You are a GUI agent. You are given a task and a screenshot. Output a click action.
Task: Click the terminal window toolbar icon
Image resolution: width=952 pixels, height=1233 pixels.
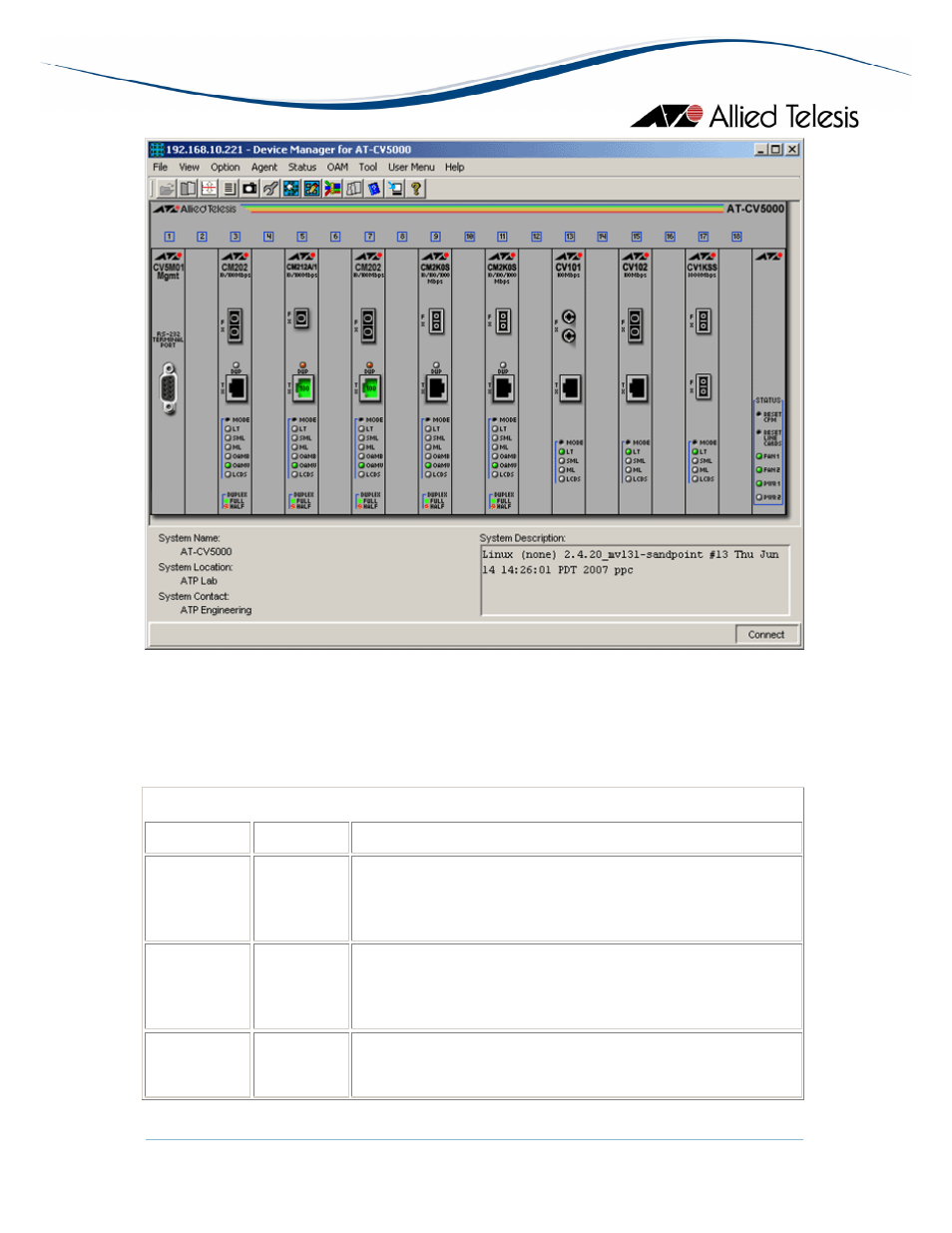click(x=395, y=188)
